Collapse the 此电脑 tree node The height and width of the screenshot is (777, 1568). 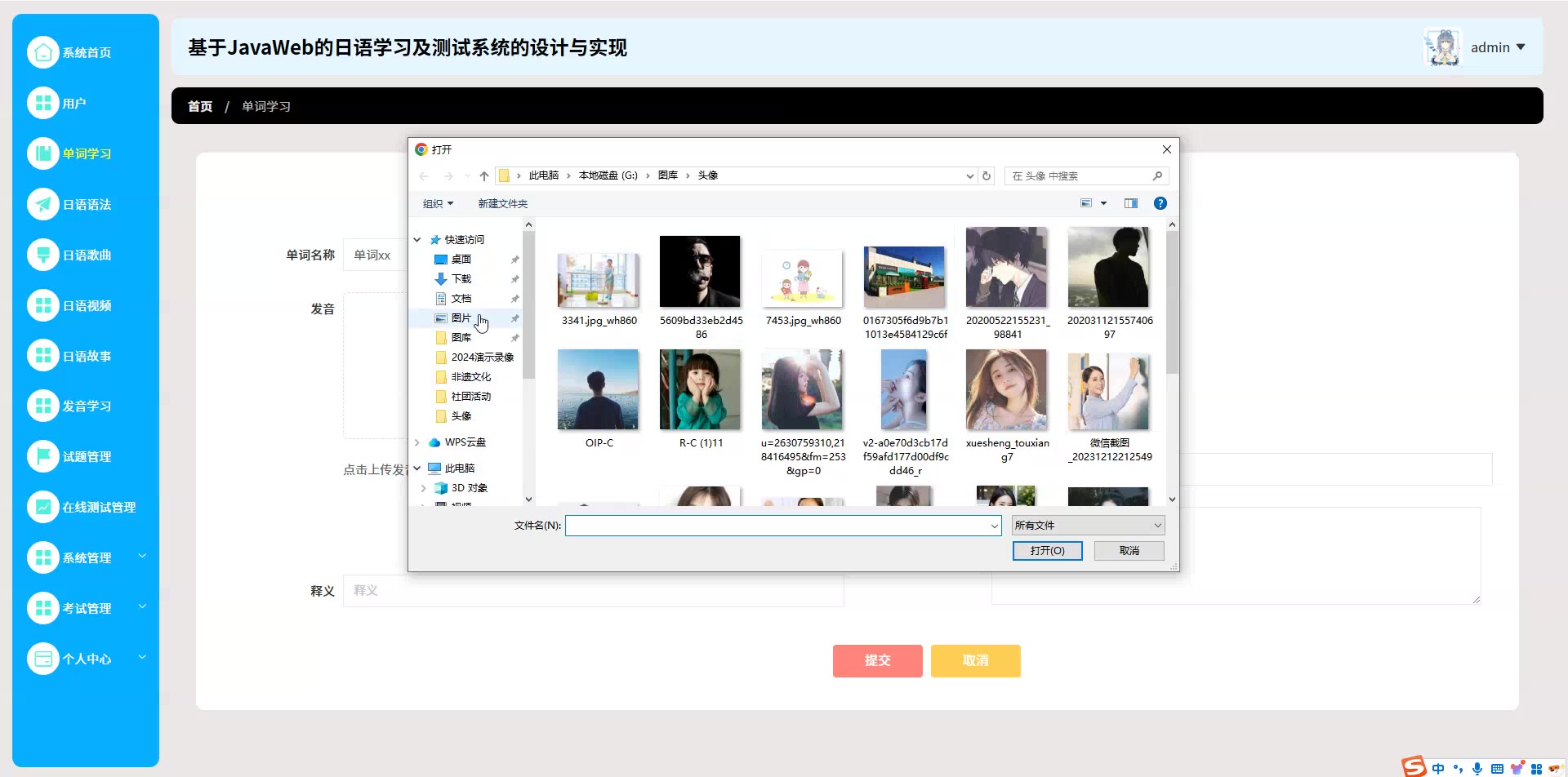(417, 468)
